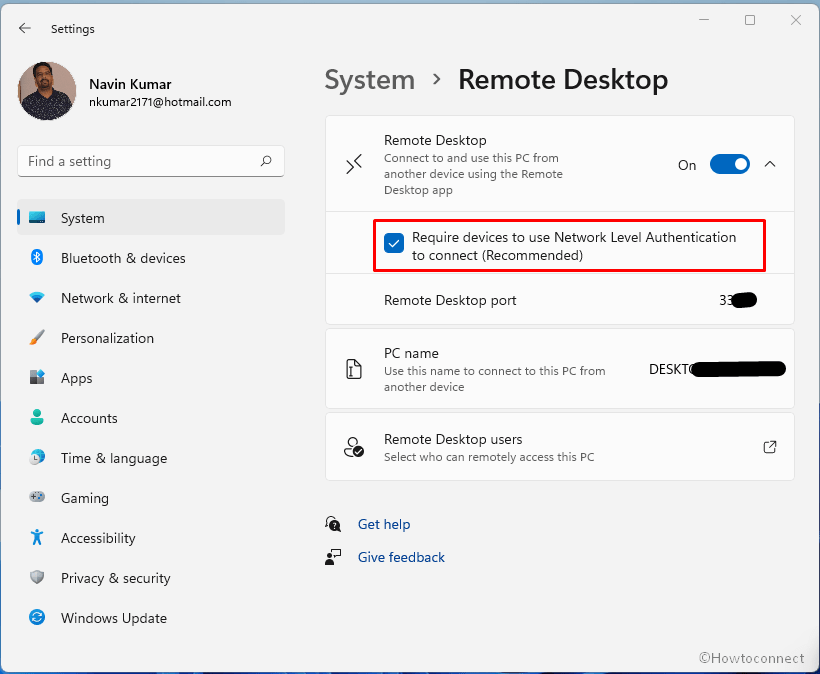This screenshot has height=674, width=820.
Task: Uncheck Require Network Level Authentication checkbox
Action: click(394, 243)
